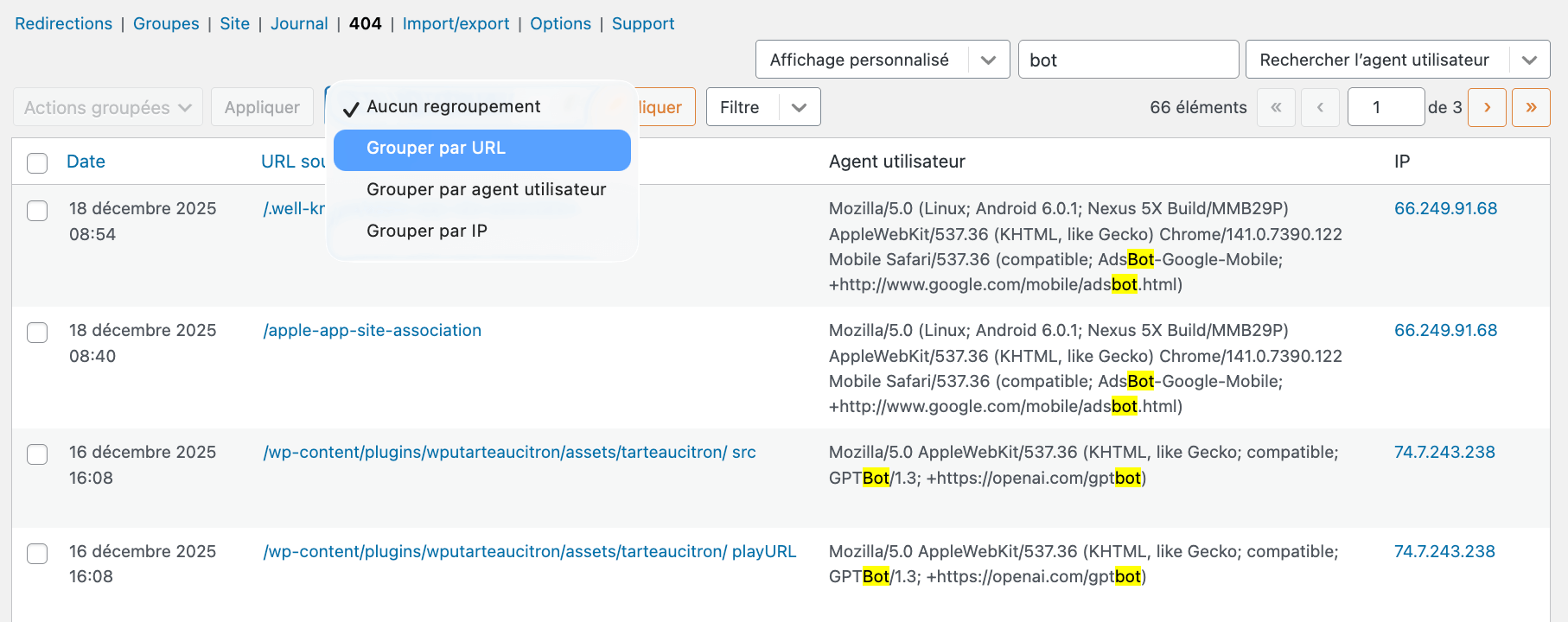
Task: Choose Grouper par URL option
Action: click(x=481, y=149)
